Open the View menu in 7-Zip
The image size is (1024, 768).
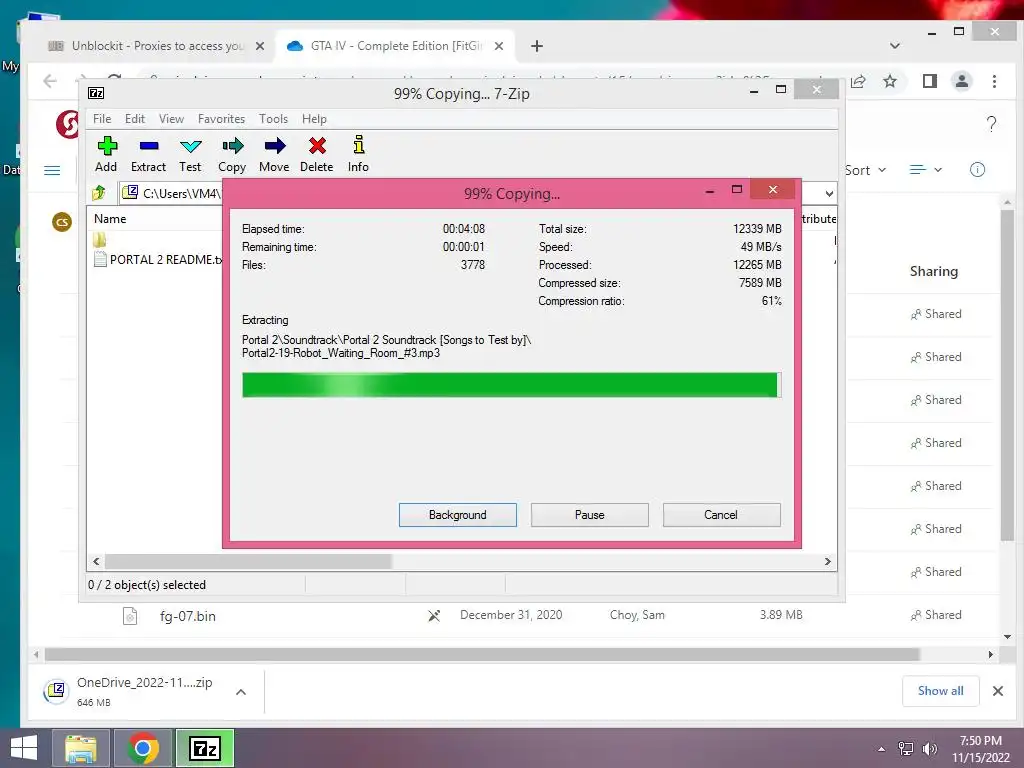[171, 119]
